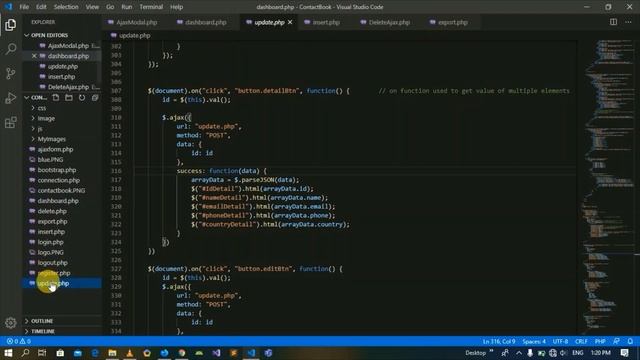Open Windows Action Center notifications

point(624,353)
